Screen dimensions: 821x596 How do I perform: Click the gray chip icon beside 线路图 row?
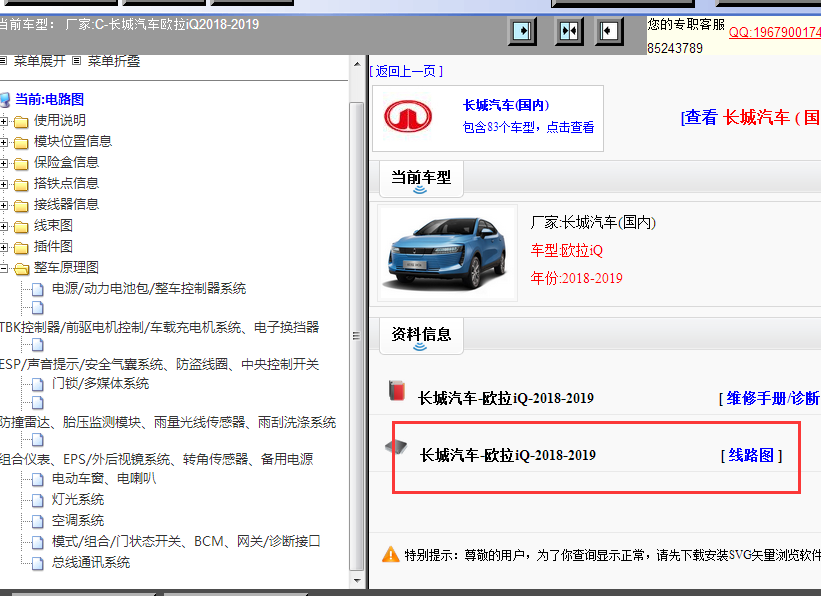[x=396, y=447]
